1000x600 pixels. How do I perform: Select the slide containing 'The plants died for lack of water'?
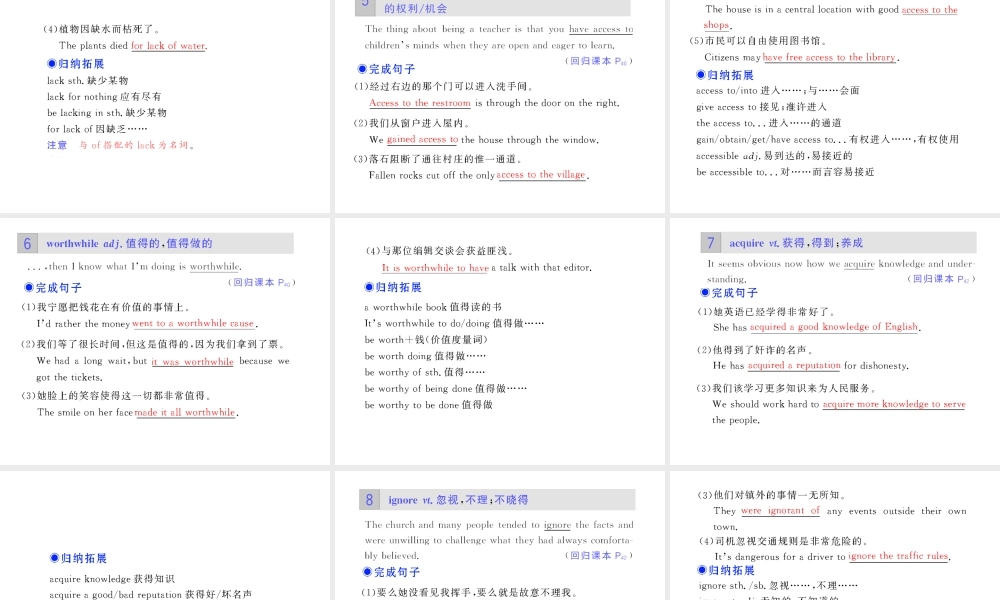tap(165, 106)
